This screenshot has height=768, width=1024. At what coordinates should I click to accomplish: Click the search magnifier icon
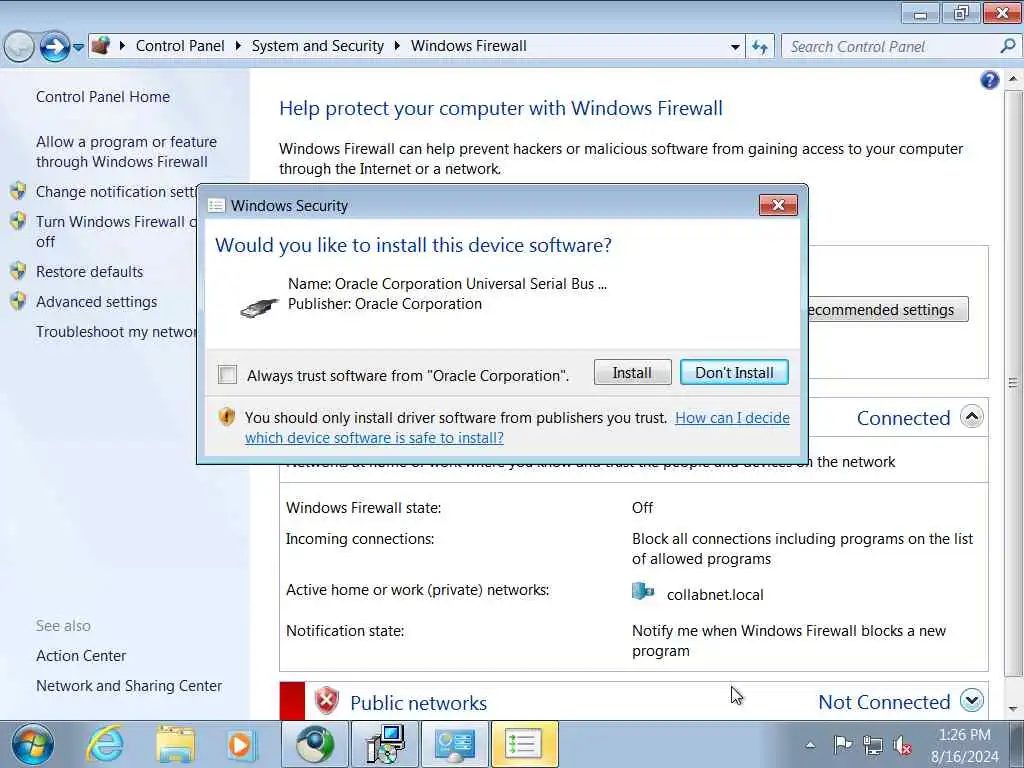[1008, 46]
